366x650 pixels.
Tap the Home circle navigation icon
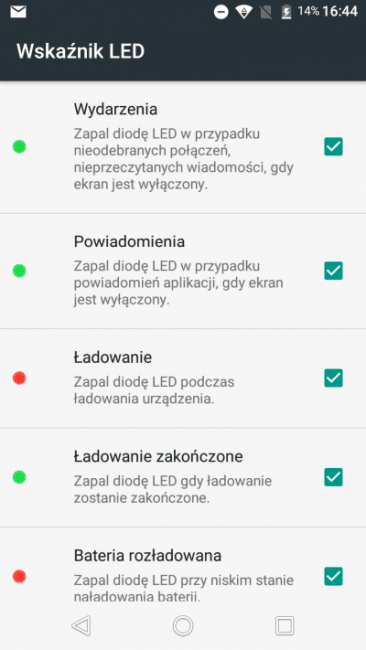[183, 625]
